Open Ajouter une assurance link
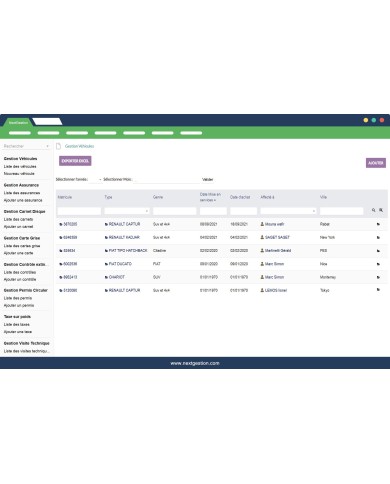The width and height of the screenshot is (390, 484). [x=23, y=200]
